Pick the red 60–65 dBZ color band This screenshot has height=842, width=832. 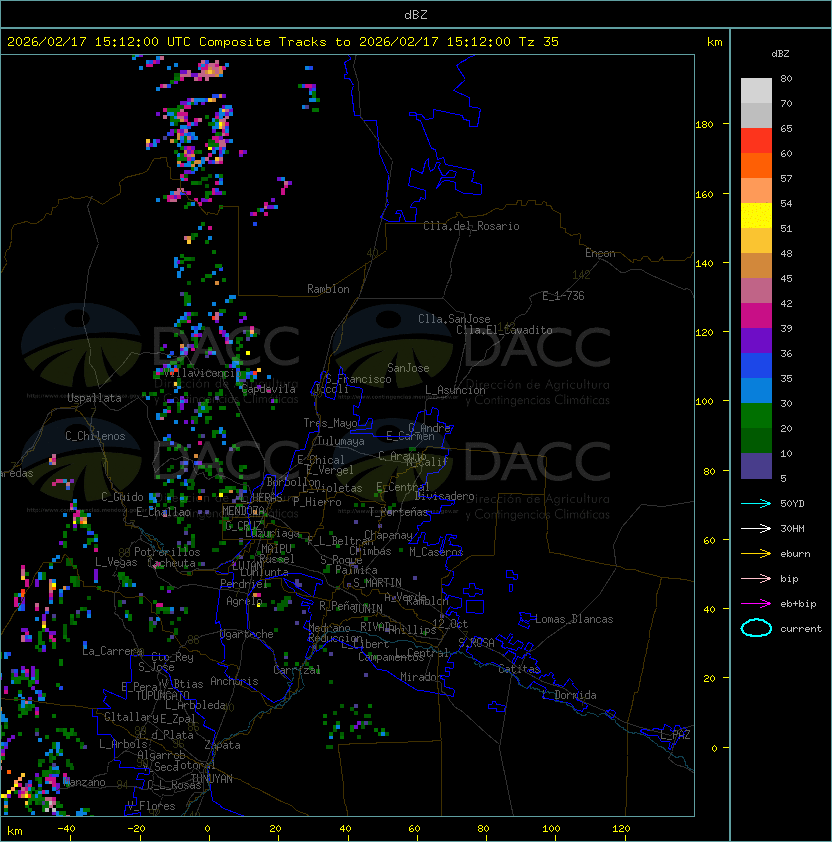(756, 141)
